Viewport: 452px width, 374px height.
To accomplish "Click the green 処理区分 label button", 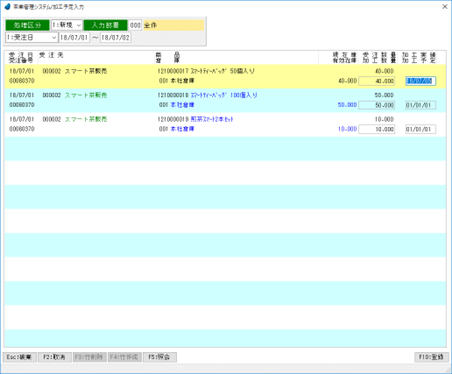I will click(x=28, y=25).
